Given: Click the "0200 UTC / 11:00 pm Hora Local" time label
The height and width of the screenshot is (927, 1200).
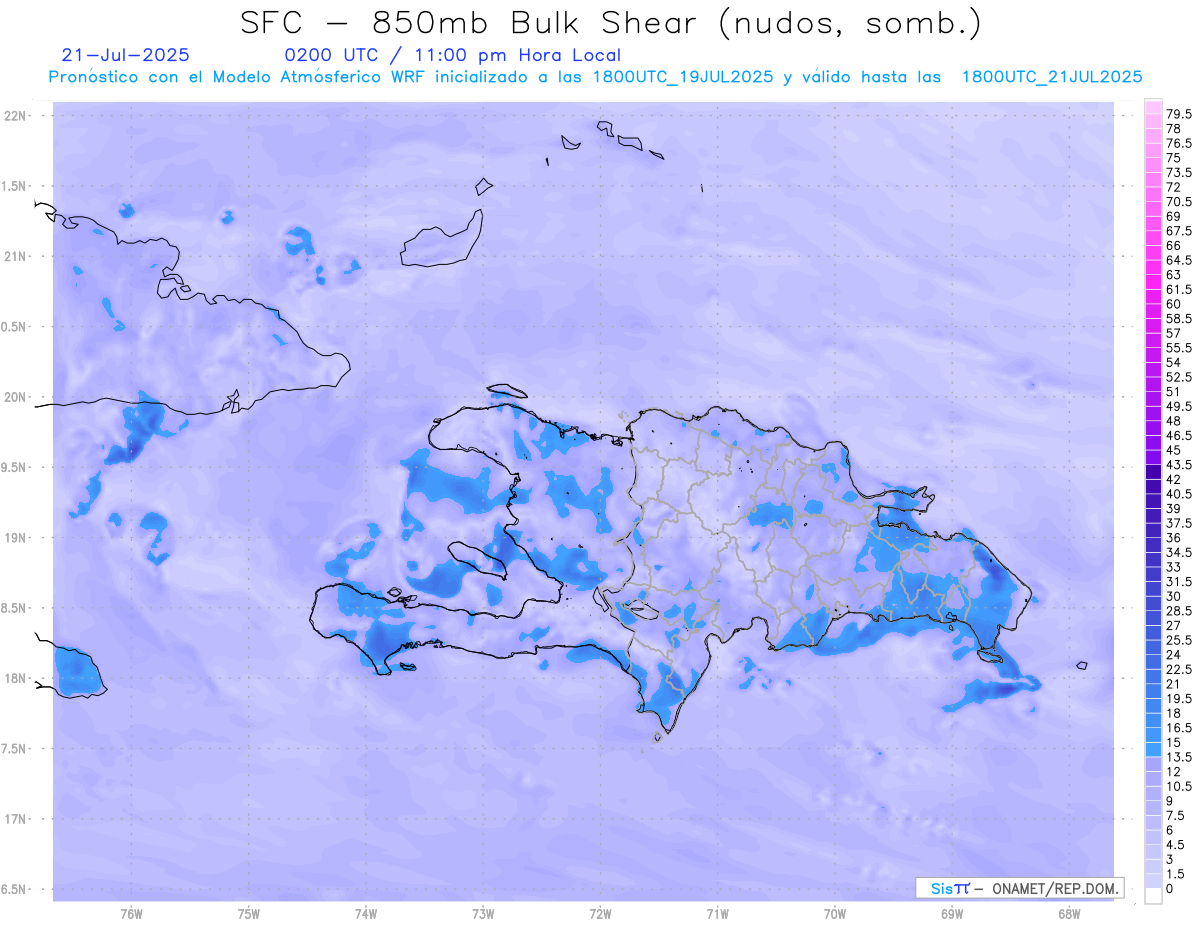Looking at the screenshot, I should (x=453, y=56).
